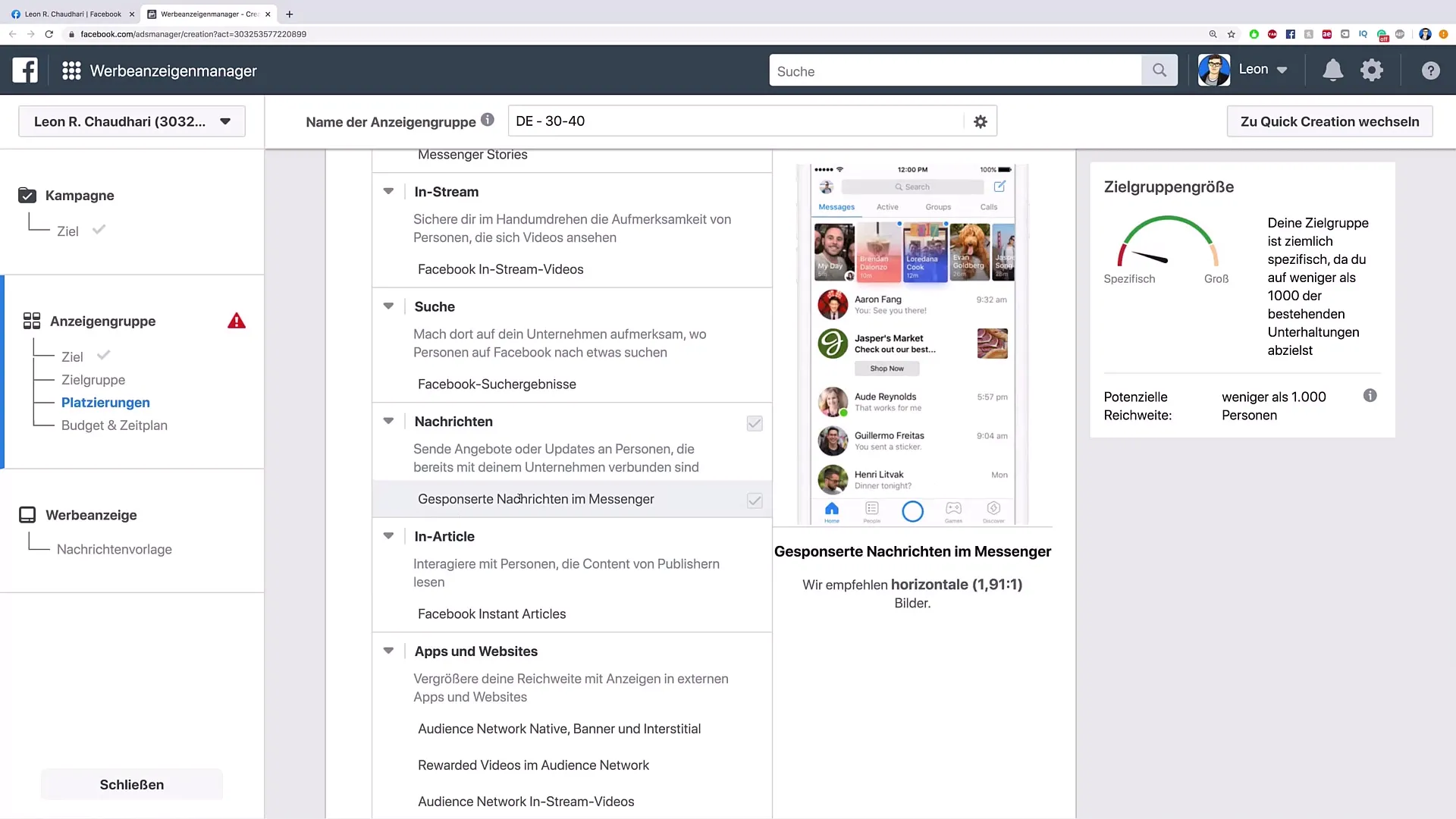Reload the page in browser
This screenshot has width=1456, height=819.
point(49,34)
